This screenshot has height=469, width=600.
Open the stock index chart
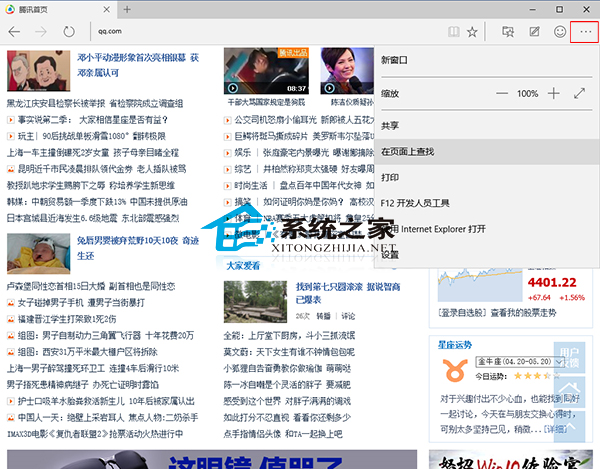point(480,285)
